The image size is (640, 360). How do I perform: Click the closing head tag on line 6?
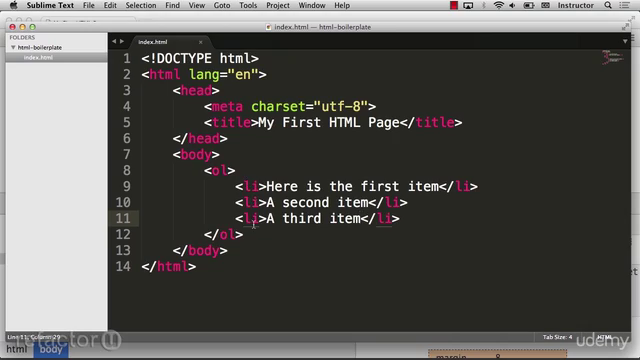[x=200, y=138]
